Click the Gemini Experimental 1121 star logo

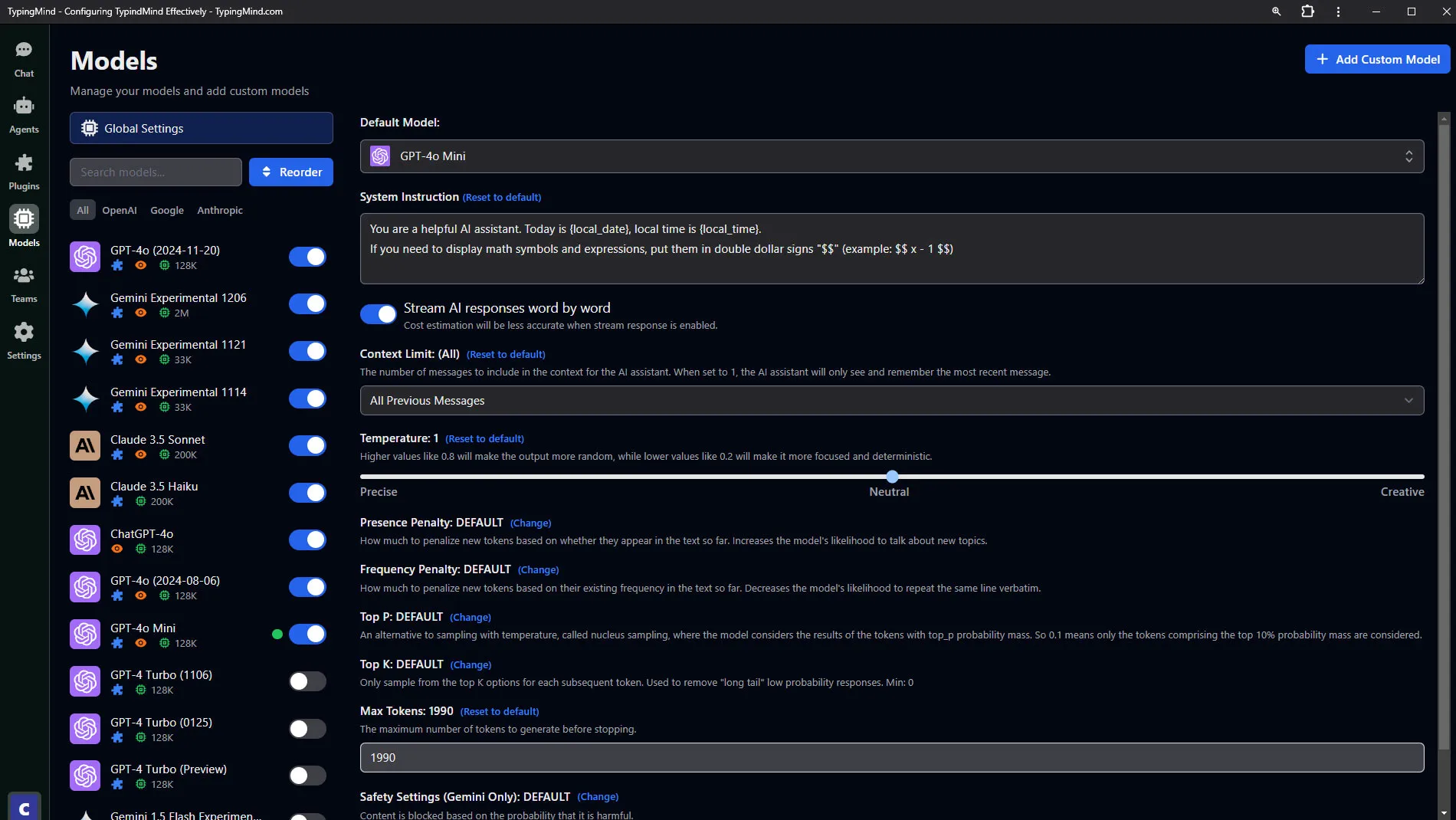pyautogui.click(x=85, y=351)
